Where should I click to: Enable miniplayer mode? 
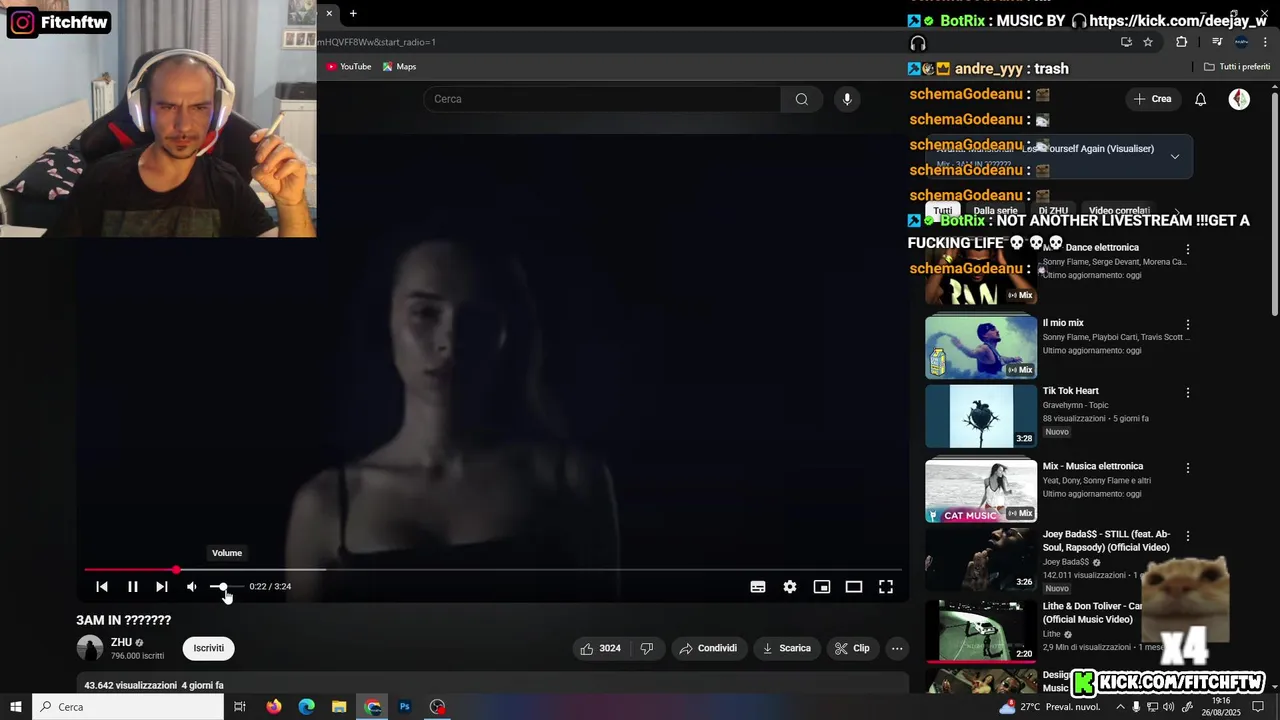coord(822,587)
